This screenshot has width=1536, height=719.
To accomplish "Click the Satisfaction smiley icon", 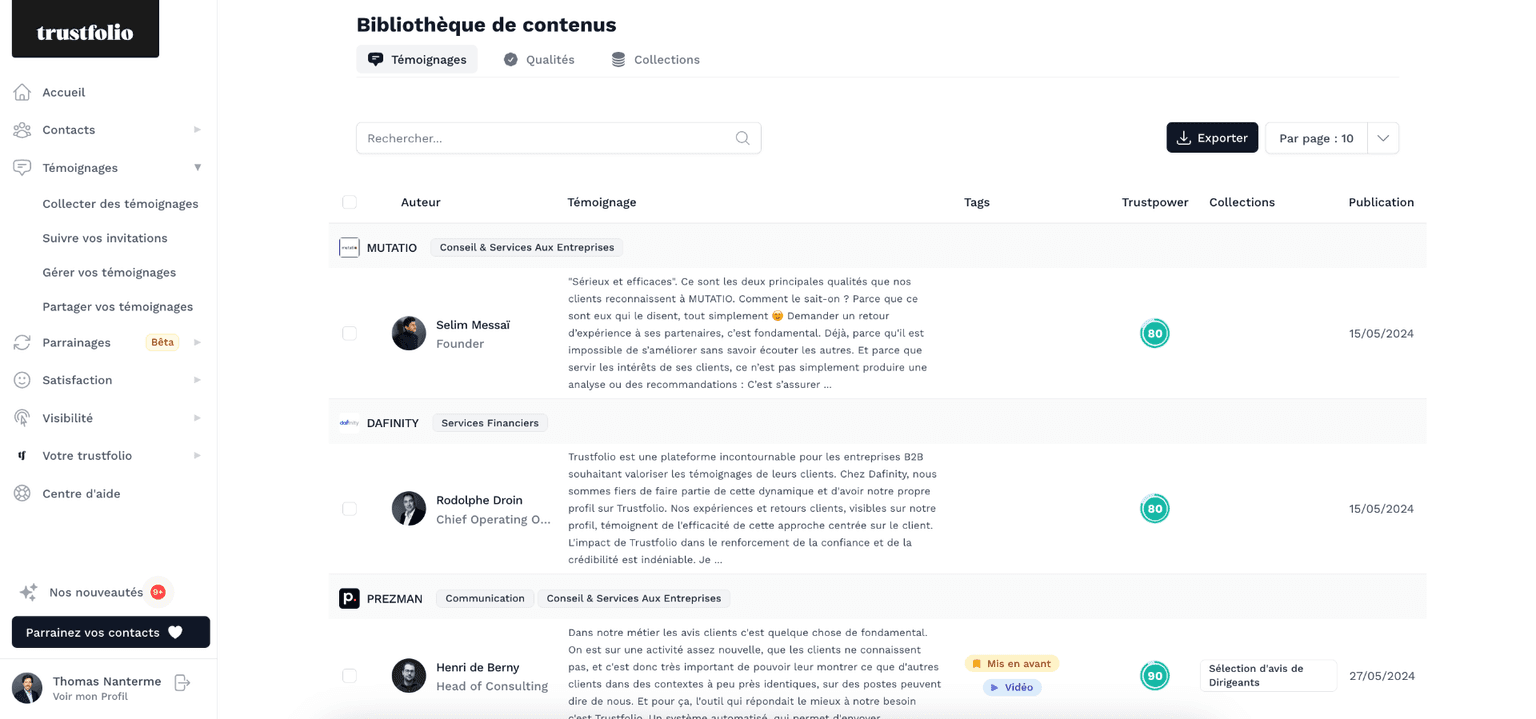I will click(x=22, y=380).
